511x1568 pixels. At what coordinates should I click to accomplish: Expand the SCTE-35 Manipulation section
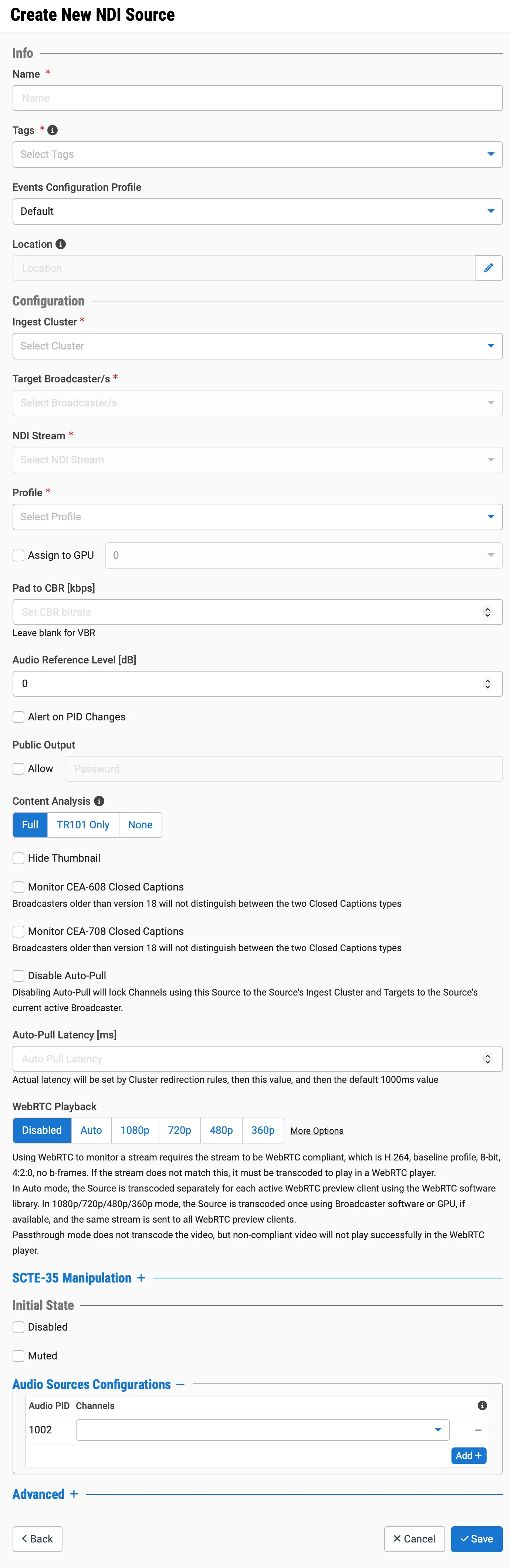point(141,1278)
